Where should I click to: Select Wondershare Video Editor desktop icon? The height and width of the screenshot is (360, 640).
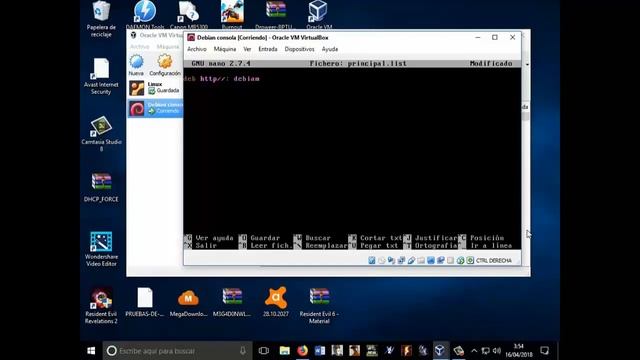[101, 249]
